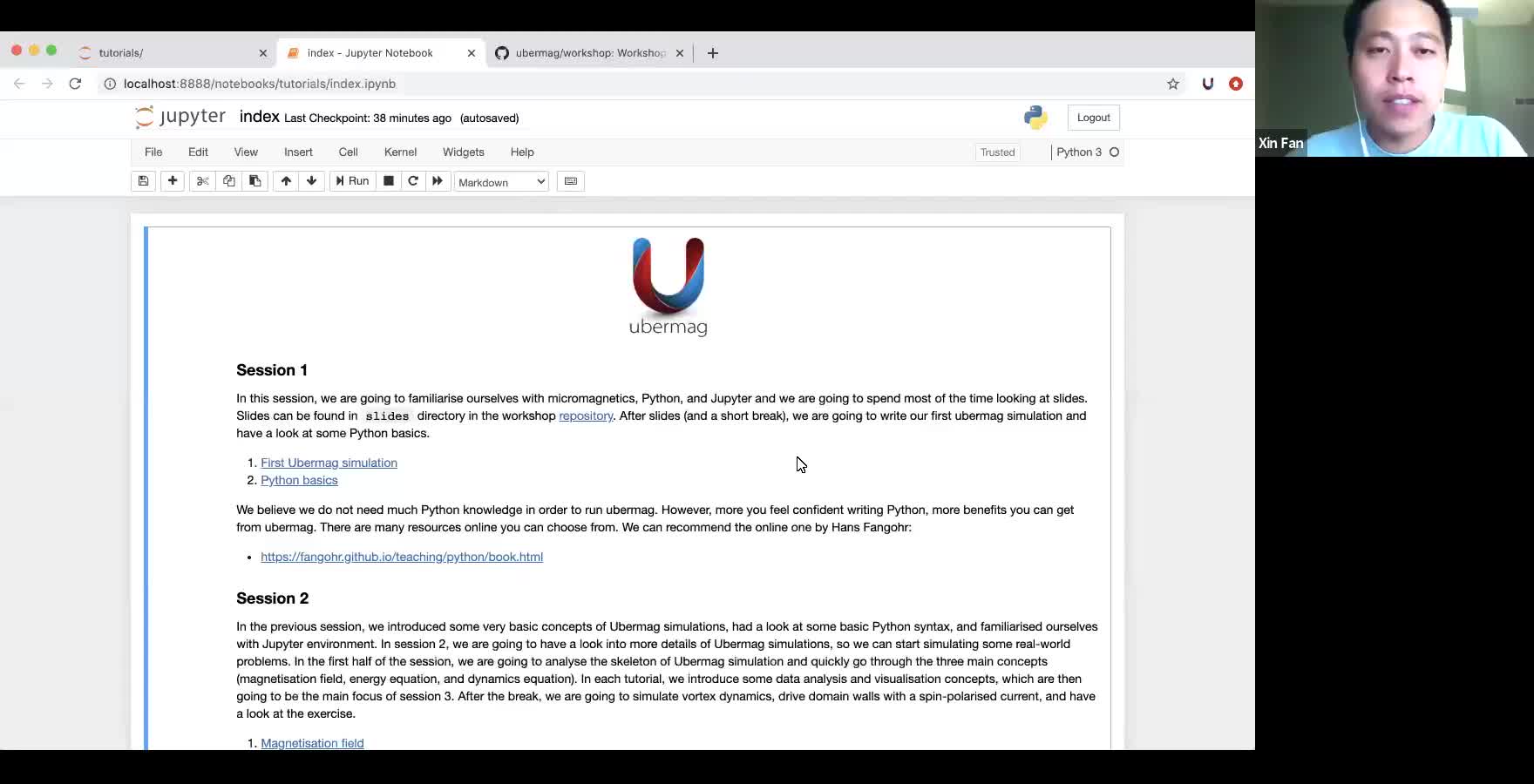Open the First Ubermag simulation link
This screenshot has width=1534, height=784.
click(x=329, y=463)
